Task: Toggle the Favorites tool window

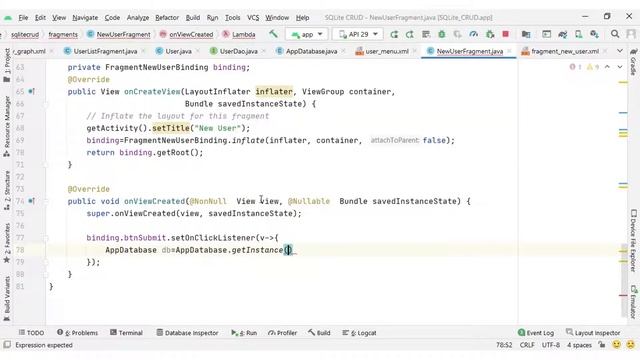Action: [7, 243]
